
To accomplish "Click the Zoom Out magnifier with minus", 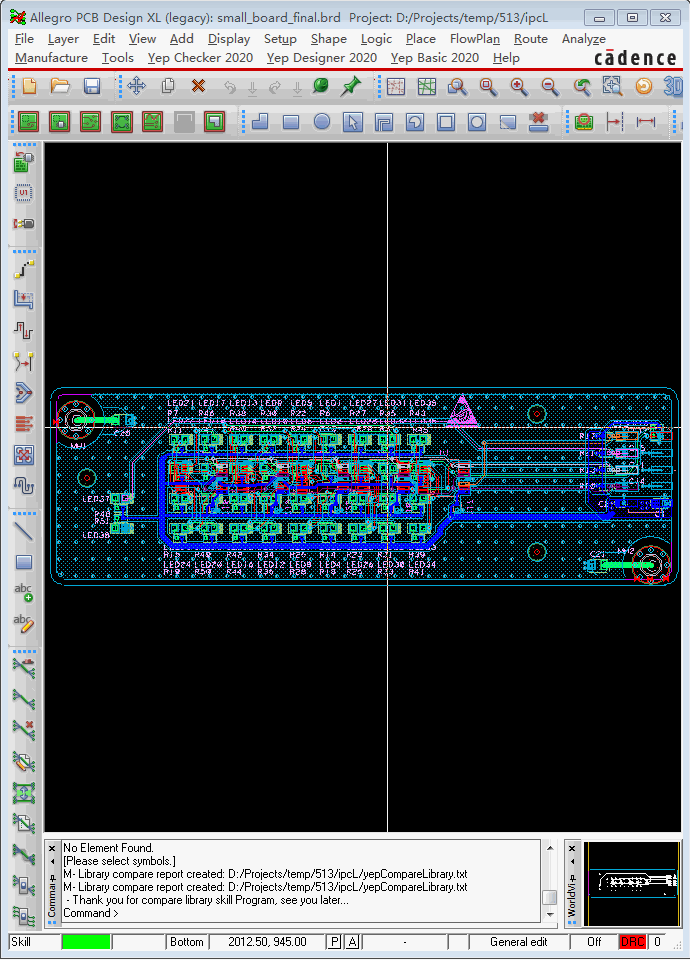I will (550, 87).
